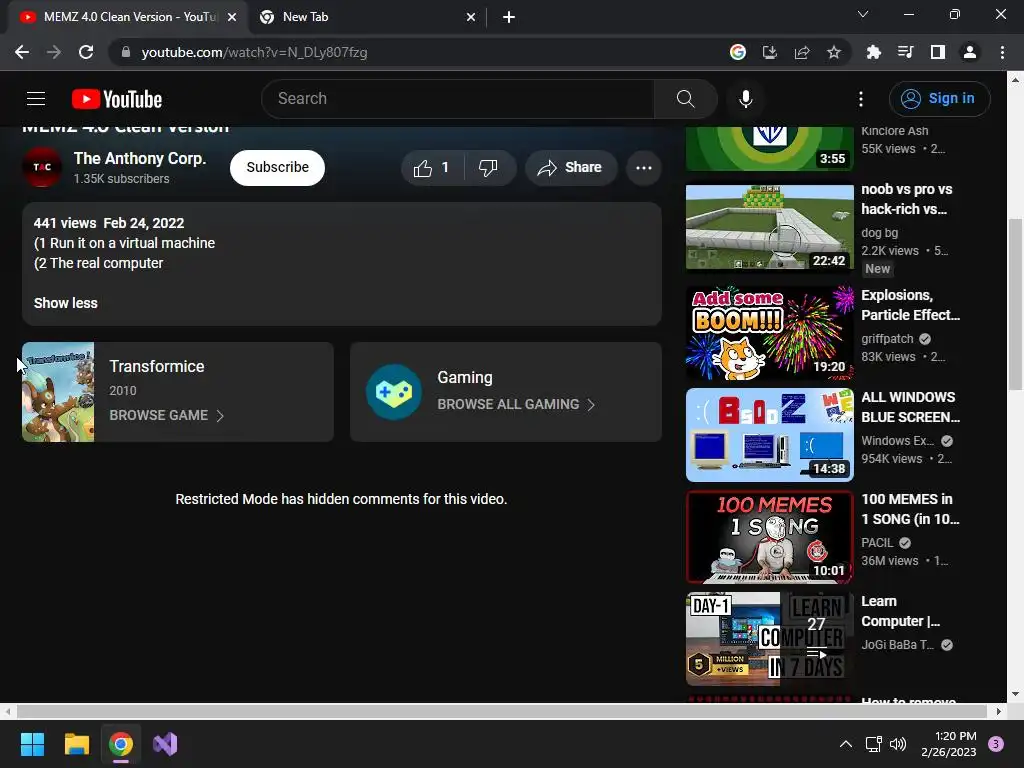This screenshot has width=1024, height=768.
Task: Open Chrome extensions puzzle icon
Action: pos(873,52)
